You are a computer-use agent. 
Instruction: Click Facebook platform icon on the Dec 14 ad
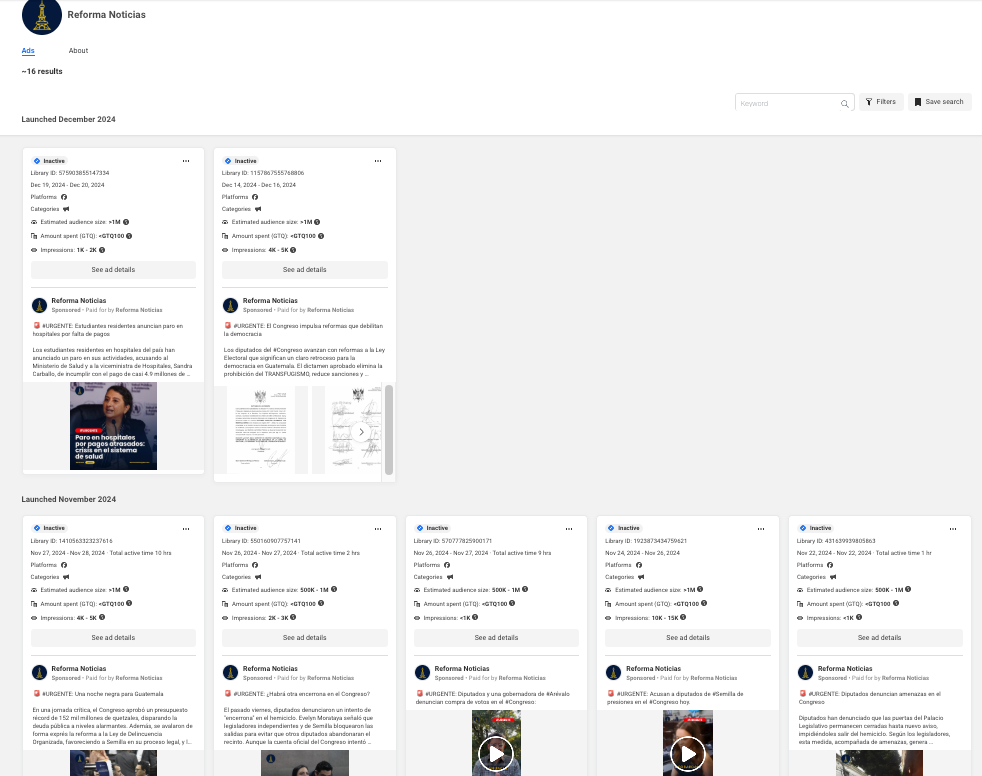[255, 197]
